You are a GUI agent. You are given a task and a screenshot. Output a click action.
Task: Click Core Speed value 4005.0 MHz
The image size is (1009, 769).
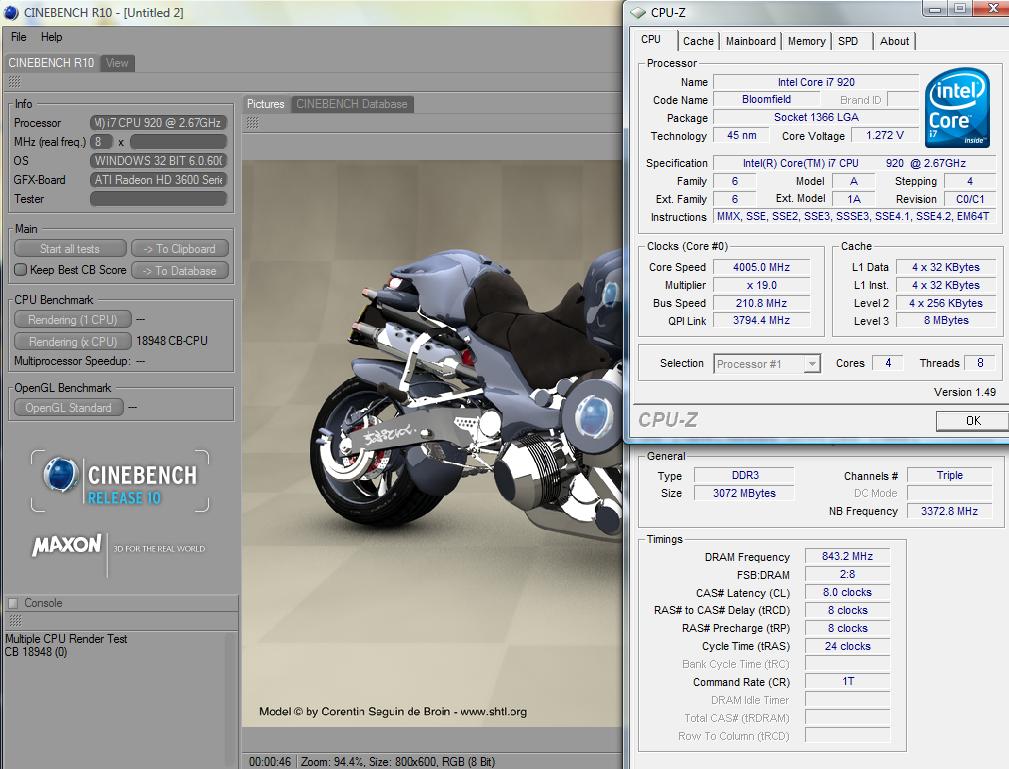(761, 267)
